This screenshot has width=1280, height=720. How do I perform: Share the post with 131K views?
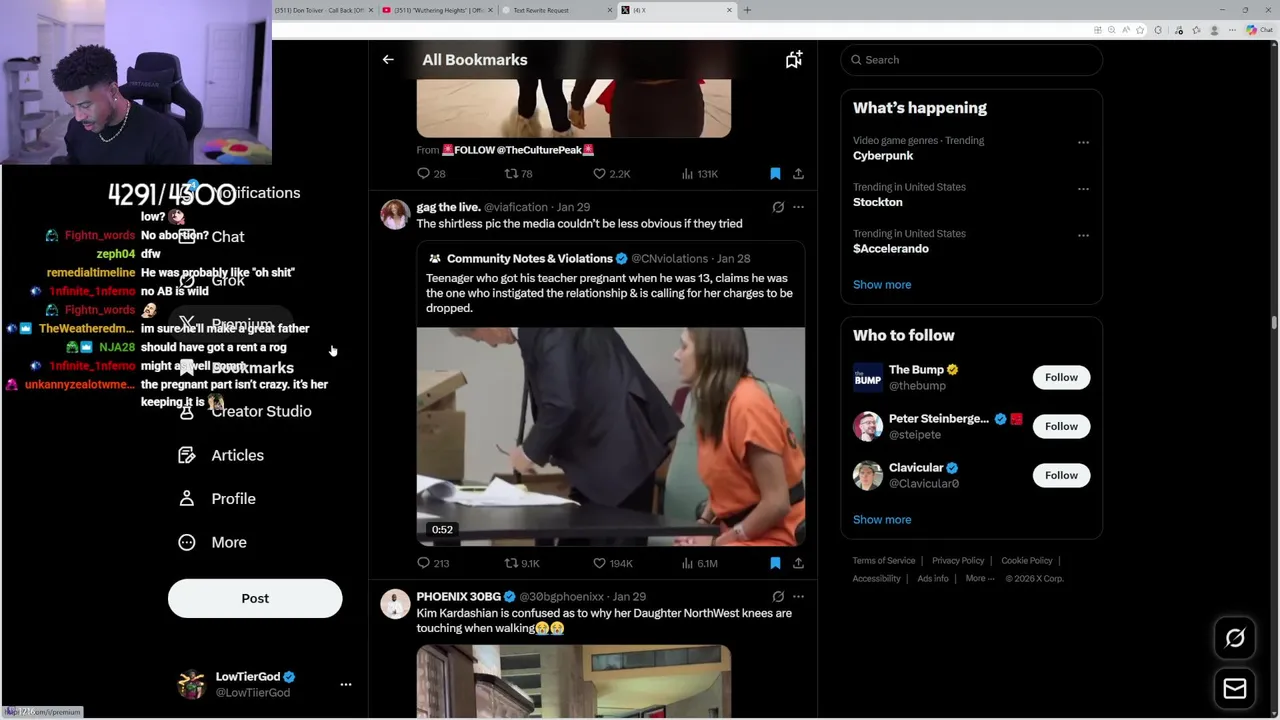798,174
